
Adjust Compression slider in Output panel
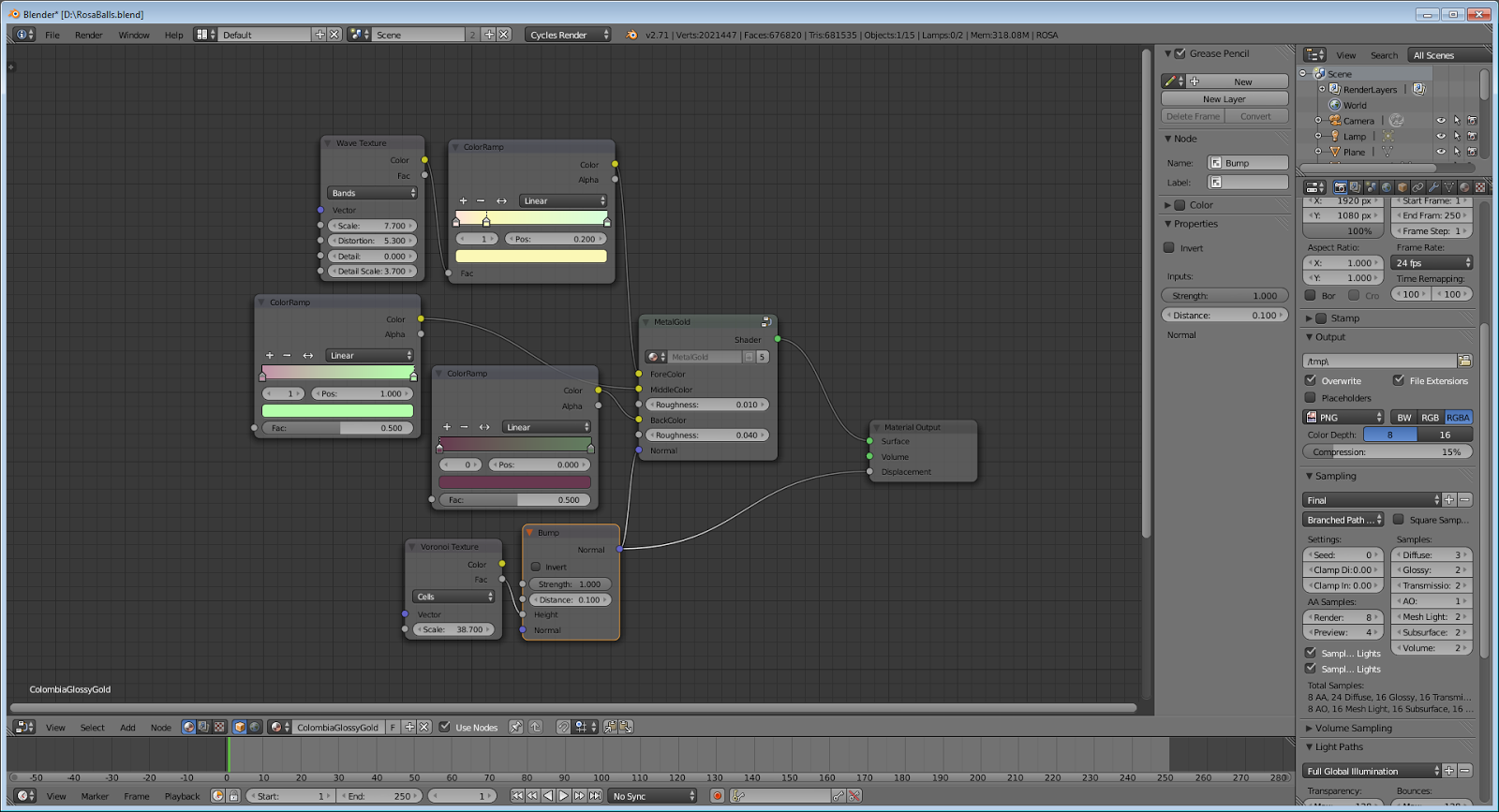point(1388,451)
